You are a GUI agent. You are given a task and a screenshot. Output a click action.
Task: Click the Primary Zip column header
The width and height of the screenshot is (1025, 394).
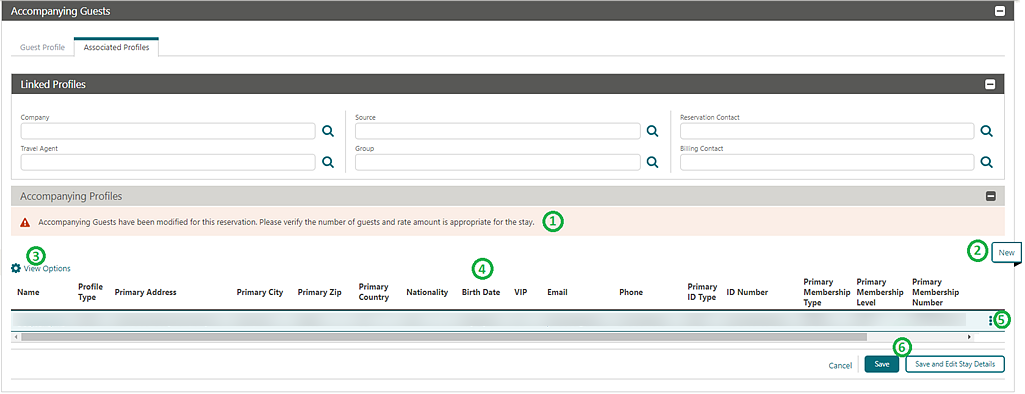[320, 292]
